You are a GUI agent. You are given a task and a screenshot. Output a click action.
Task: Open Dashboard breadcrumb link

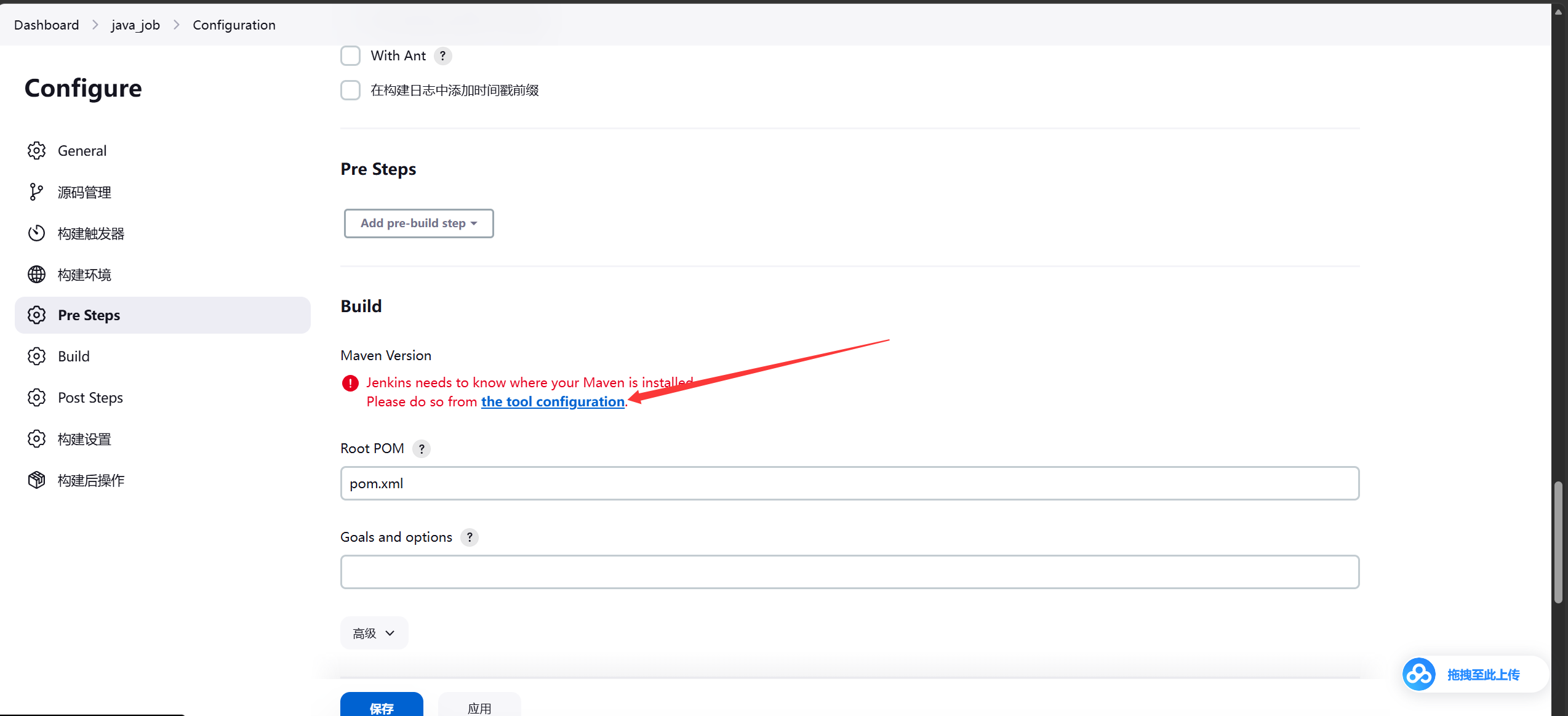[x=47, y=25]
